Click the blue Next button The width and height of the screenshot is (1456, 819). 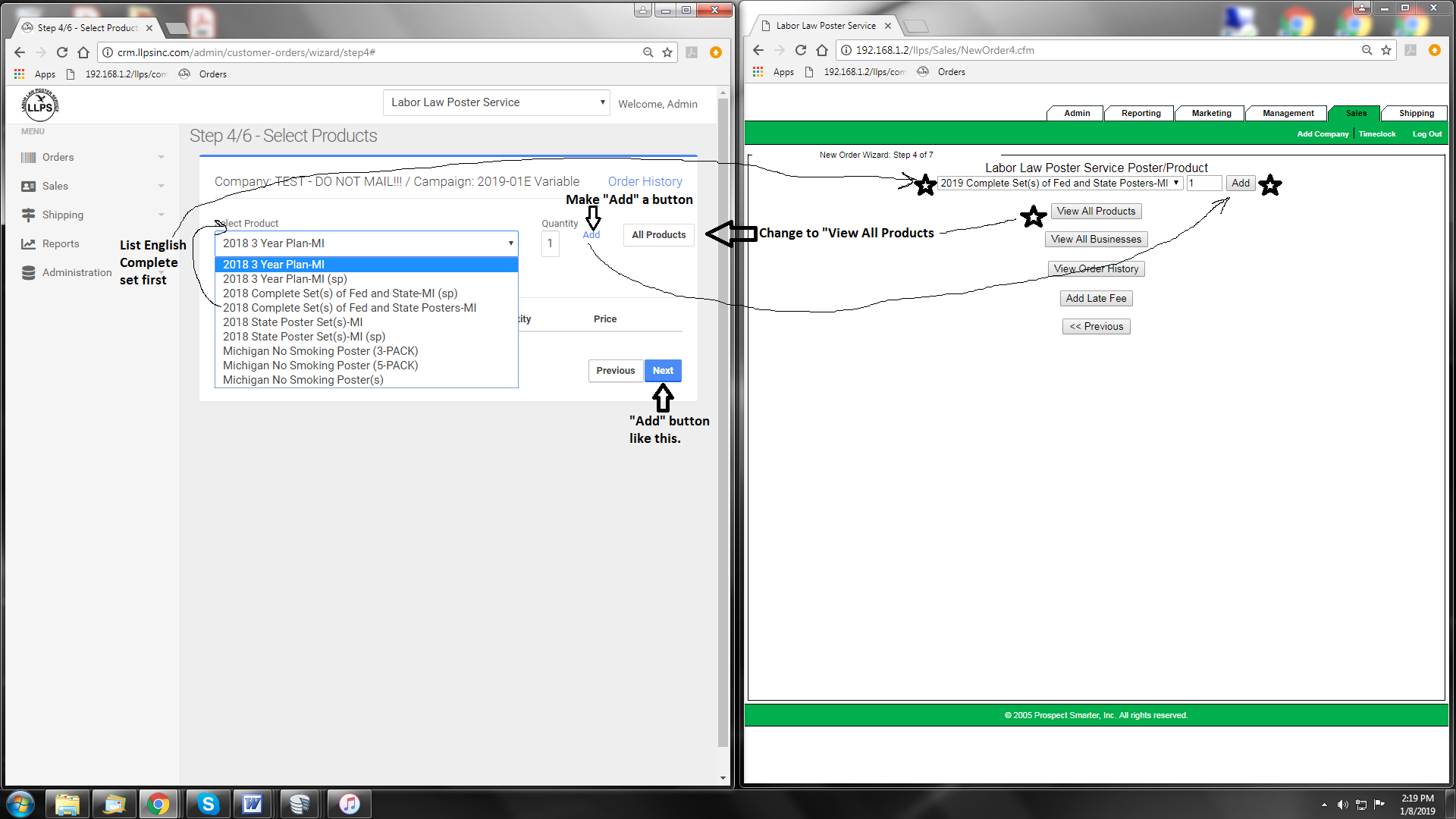click(x=663, y=371)
